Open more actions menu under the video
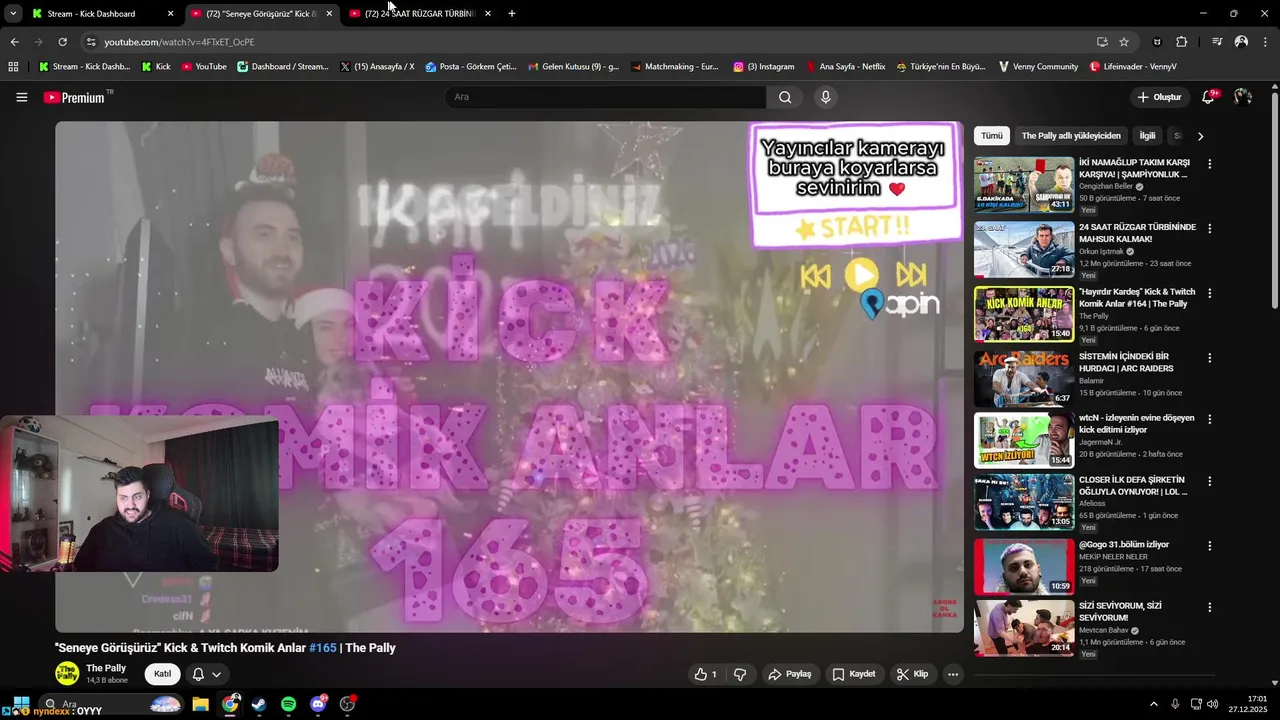The image size is (1280, 720). [x=953, y=674]
